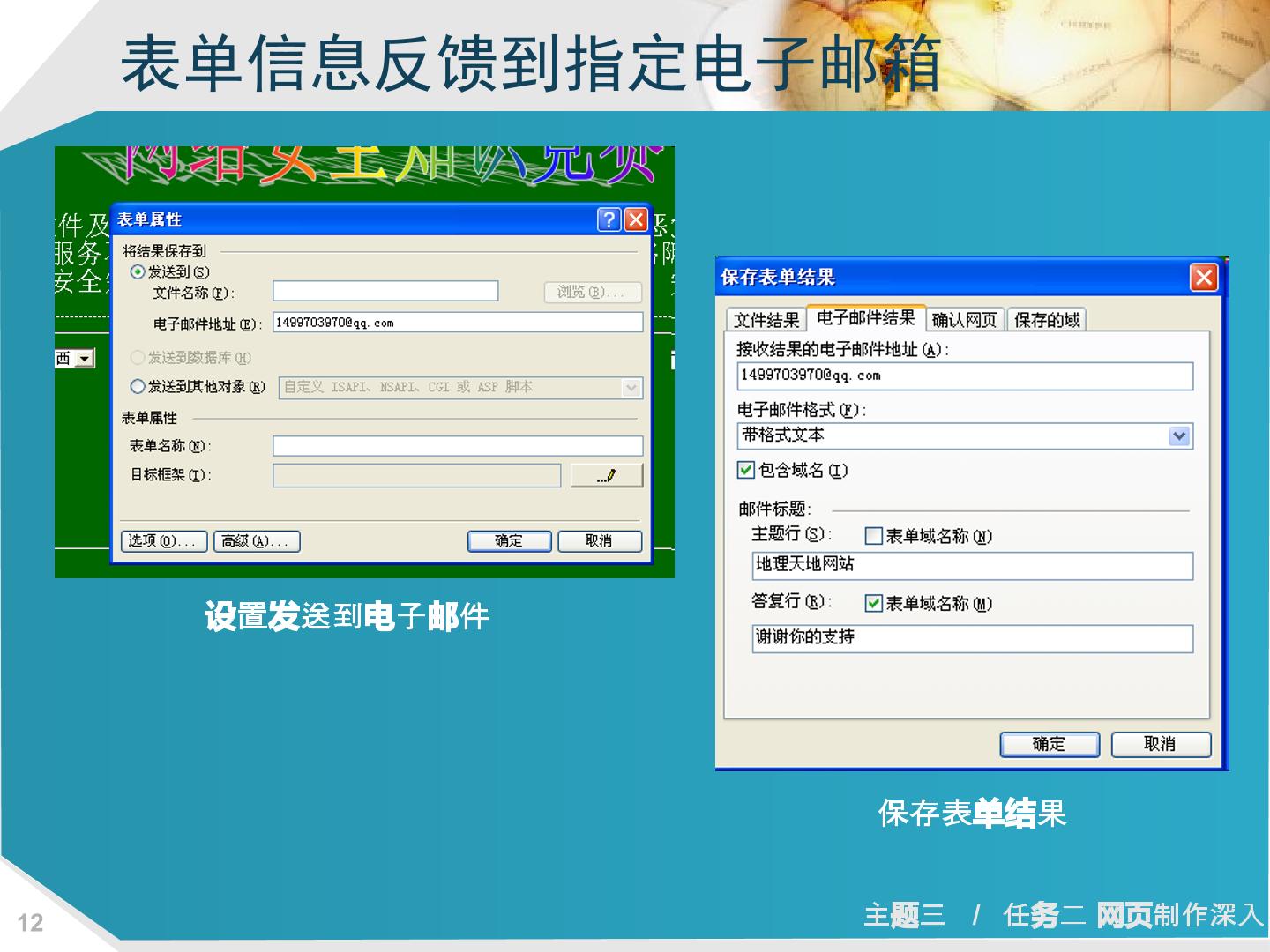This screenshot has height=952, width=1270.
Task: Cancel the 表单属性 dialog via 取消
Action: coord(600,541)
